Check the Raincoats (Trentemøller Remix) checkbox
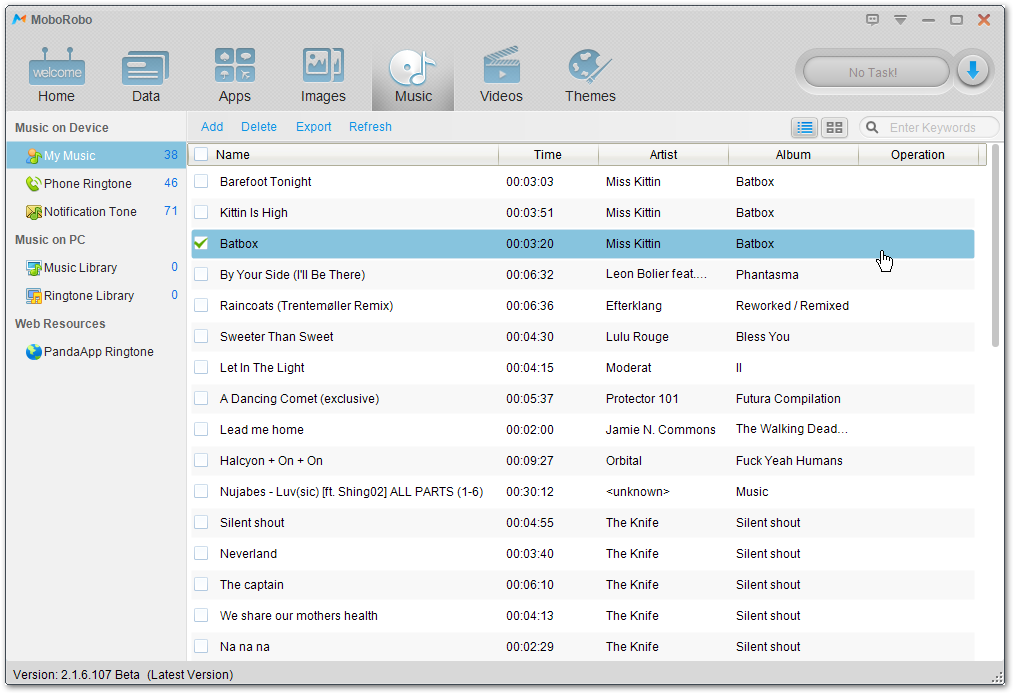 tap(201, 305)
